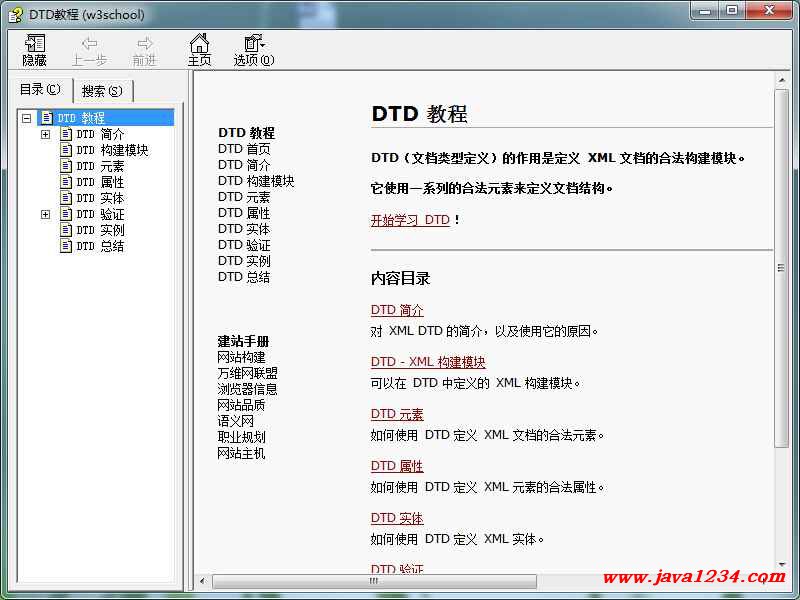
Task: Click DTD 总结 in the page sidebar menu
Action: coord(244,277)
